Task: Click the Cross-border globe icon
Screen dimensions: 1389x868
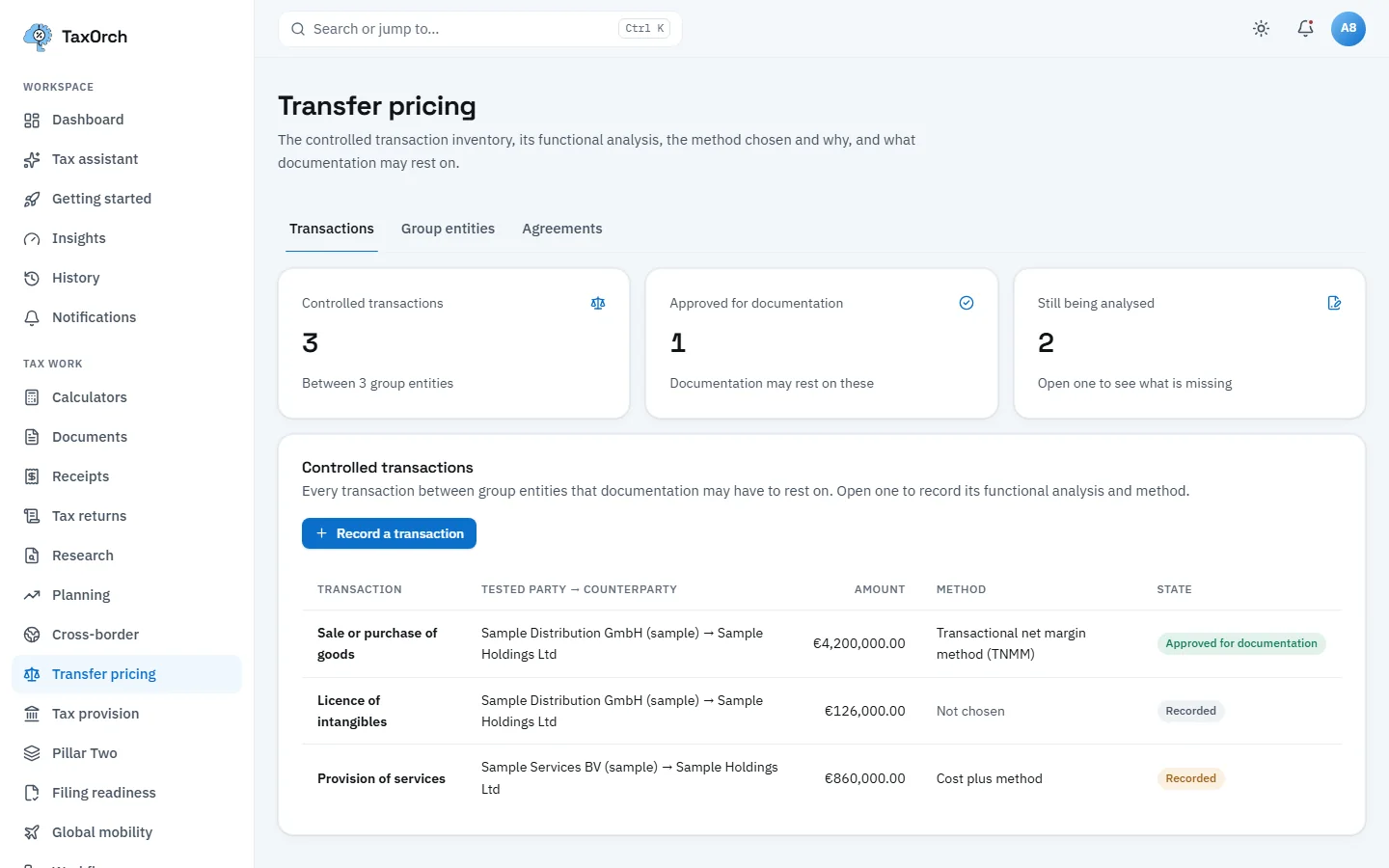Action: (32, 636)
